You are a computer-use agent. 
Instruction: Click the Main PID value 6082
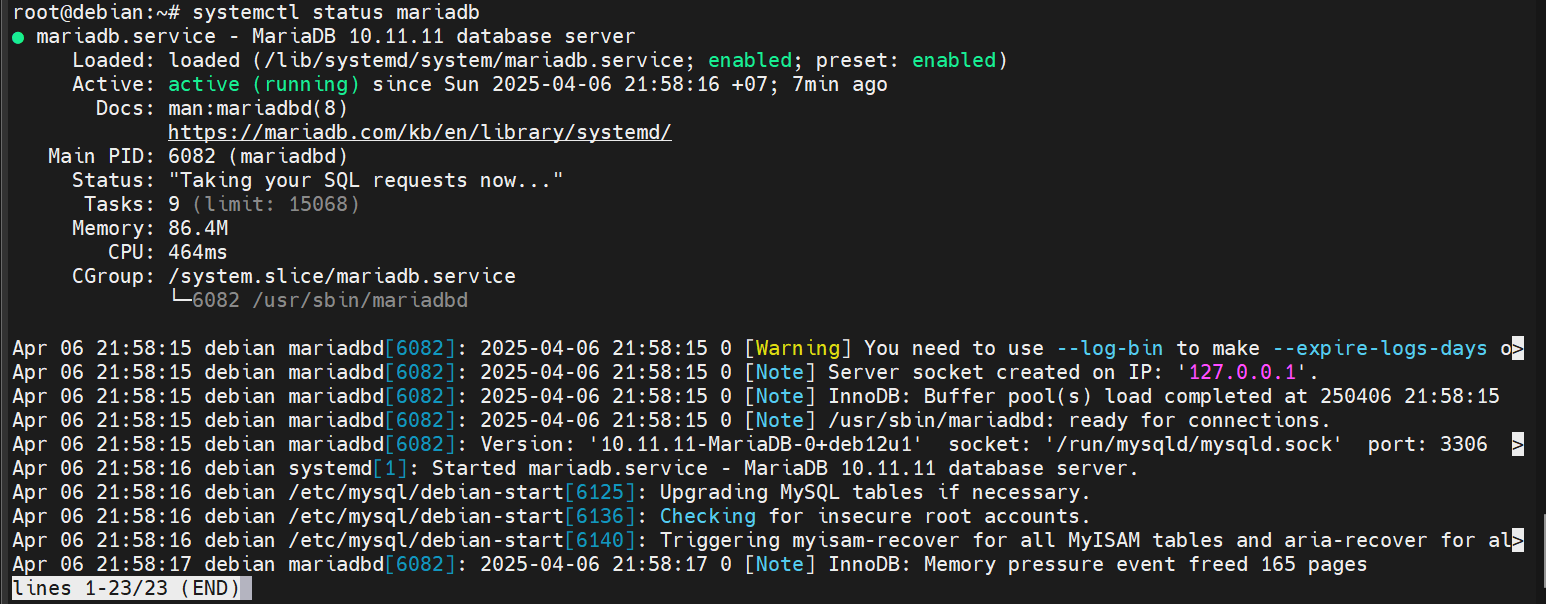[192, 156]
